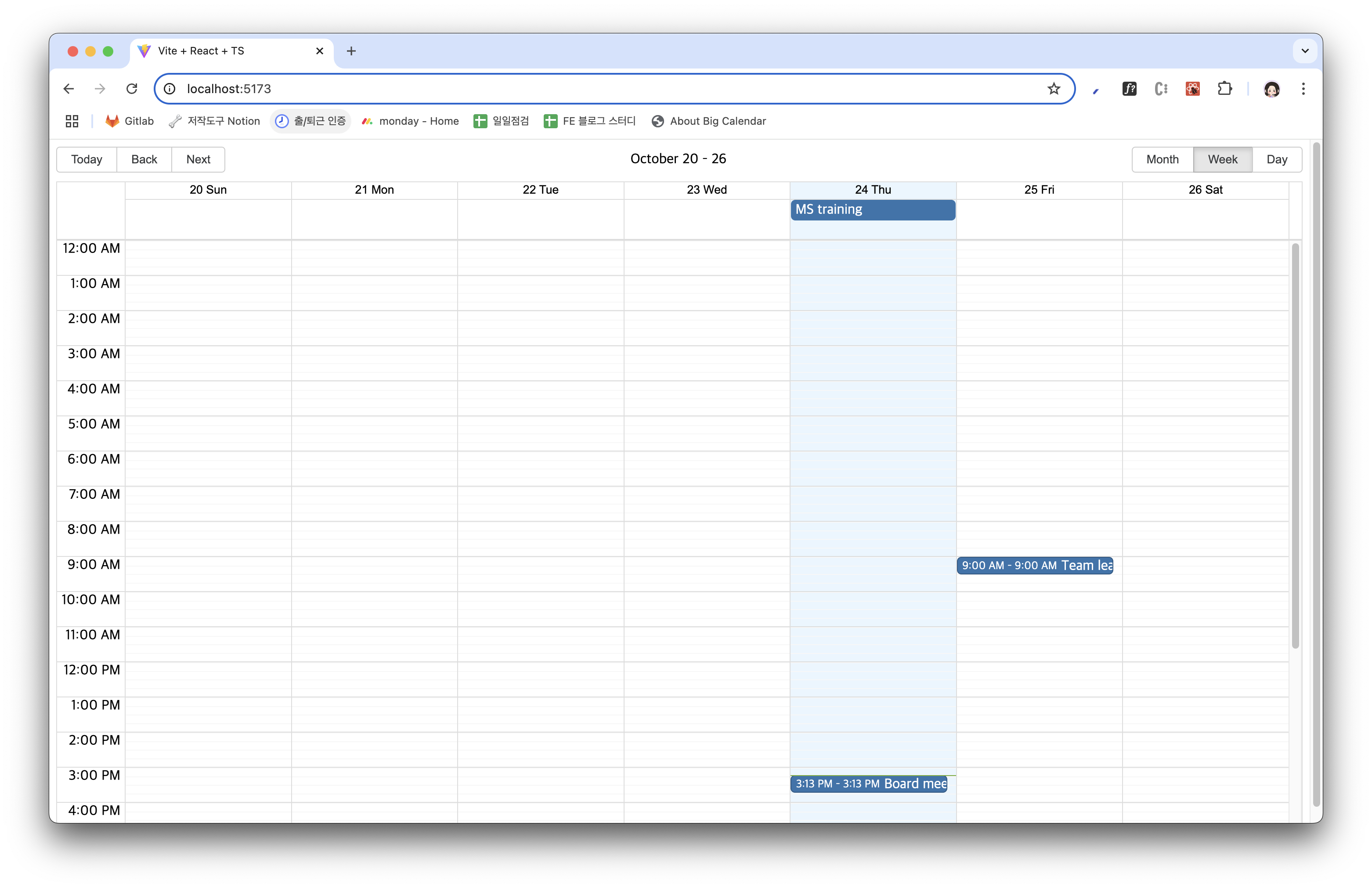The width and height of the screenshot is (1372, 888).
Task: Expand the tab search dropdown arrow
Action: pyautogui.click(x=1305, y=51)
